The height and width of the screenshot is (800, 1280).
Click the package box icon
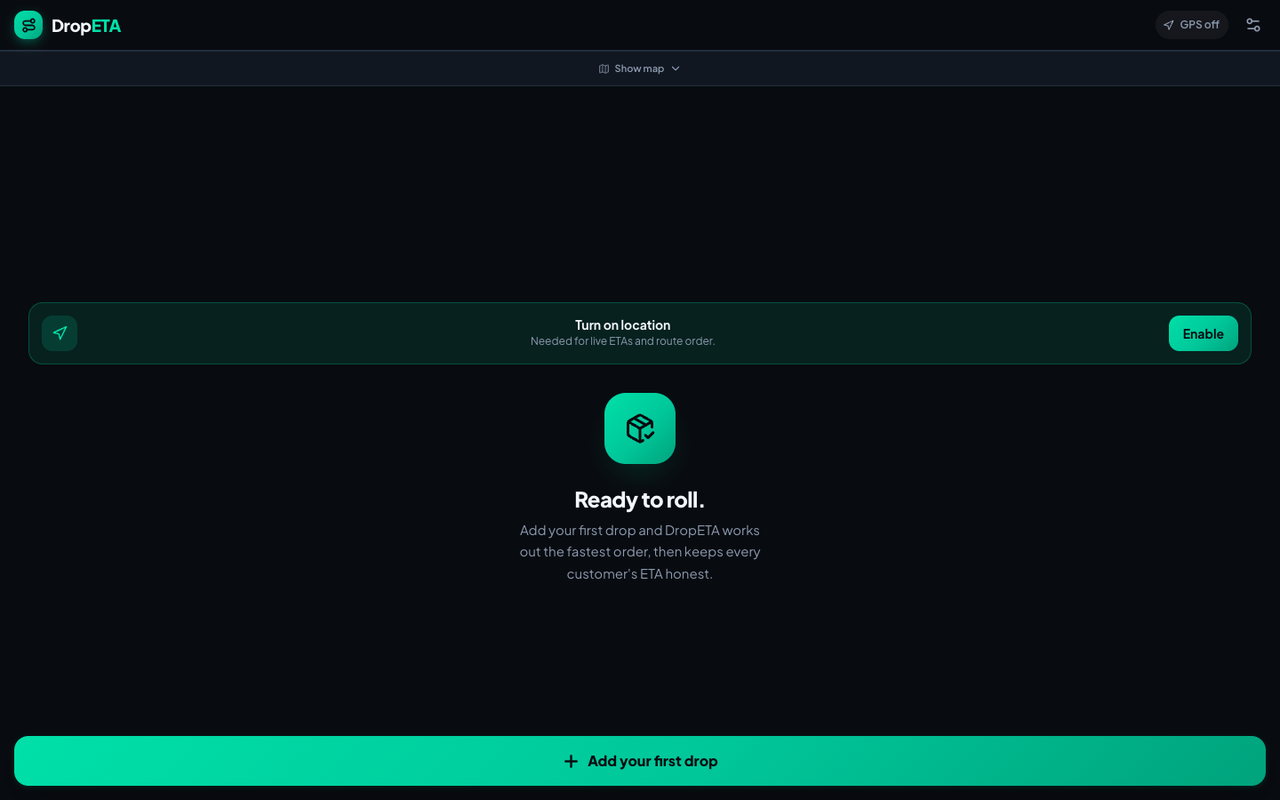[640, 428]
